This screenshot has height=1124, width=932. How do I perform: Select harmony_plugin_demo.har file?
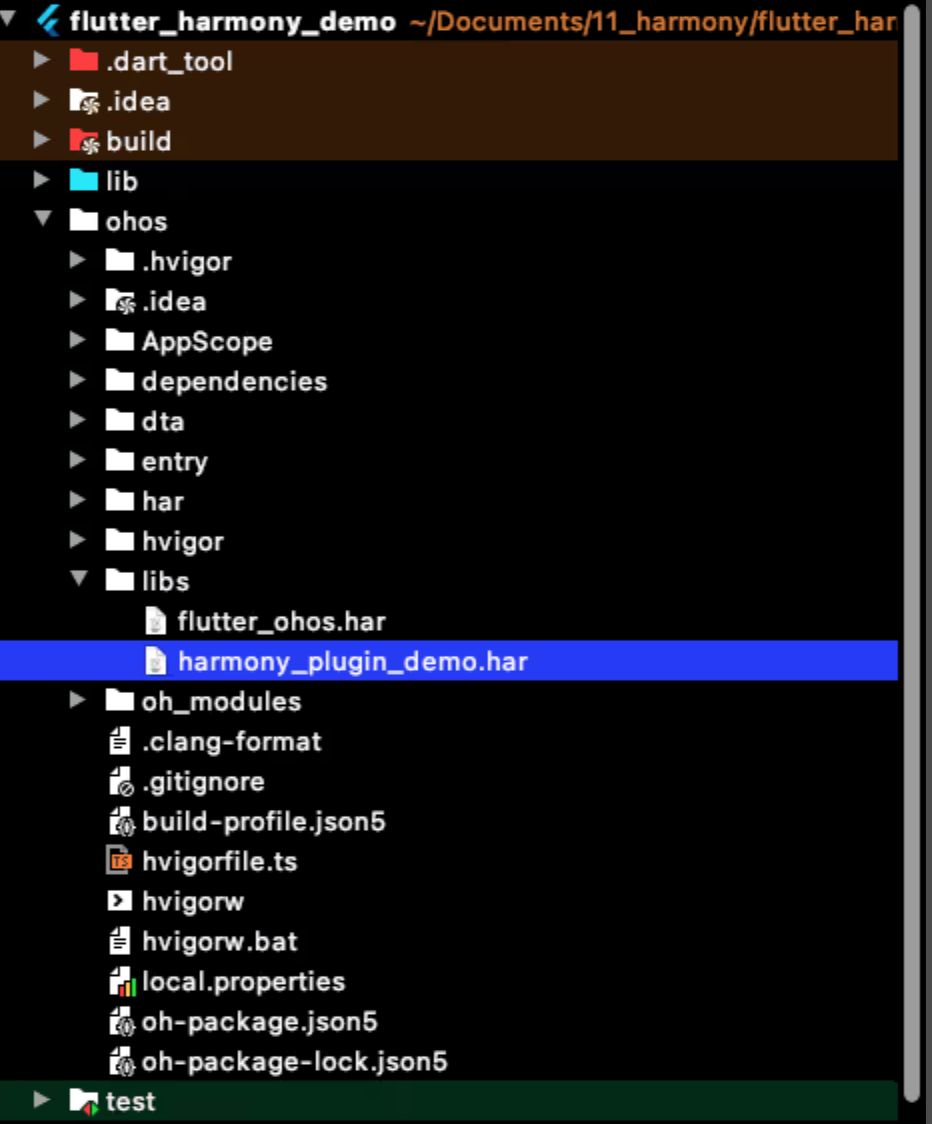449,661
